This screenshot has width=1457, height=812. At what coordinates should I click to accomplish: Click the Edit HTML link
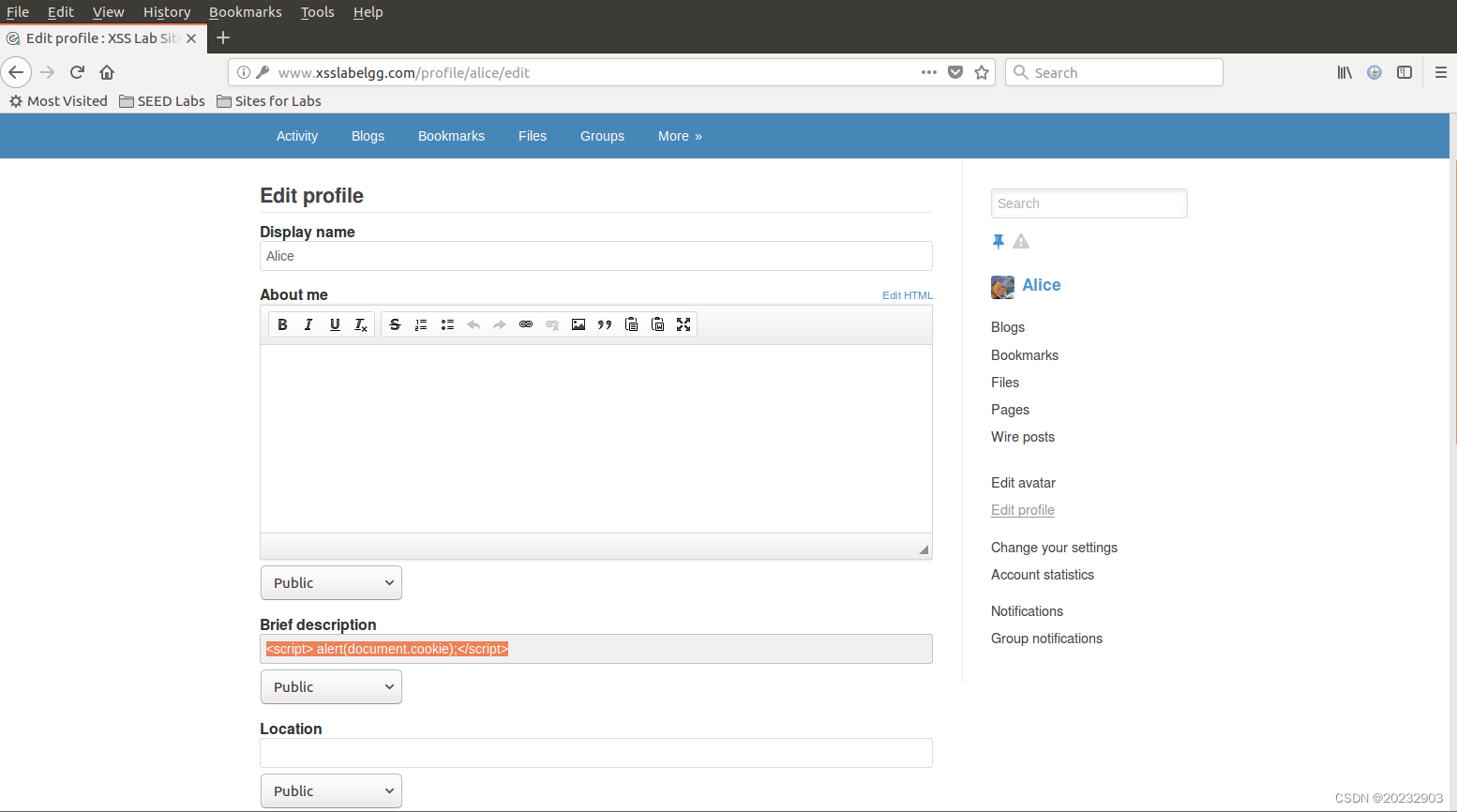908,295
